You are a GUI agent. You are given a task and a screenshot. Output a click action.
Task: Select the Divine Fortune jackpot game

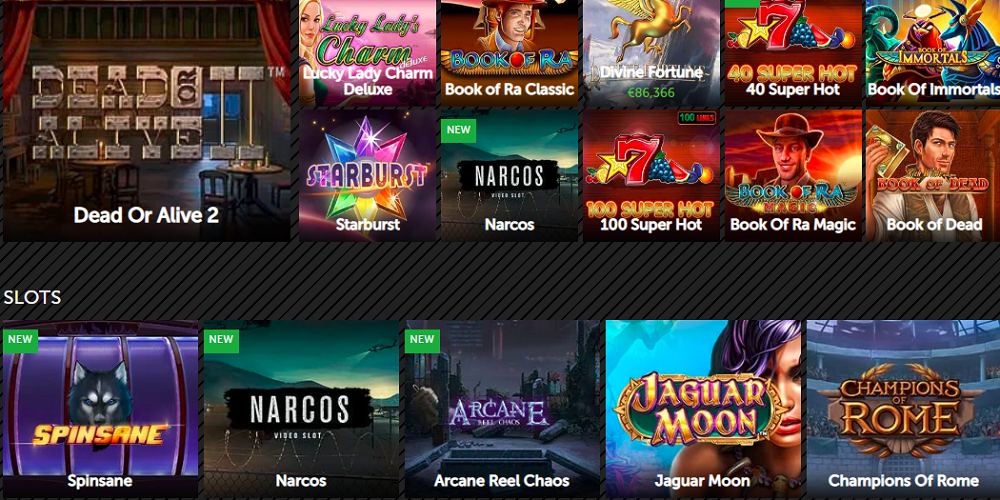(651, 53)
